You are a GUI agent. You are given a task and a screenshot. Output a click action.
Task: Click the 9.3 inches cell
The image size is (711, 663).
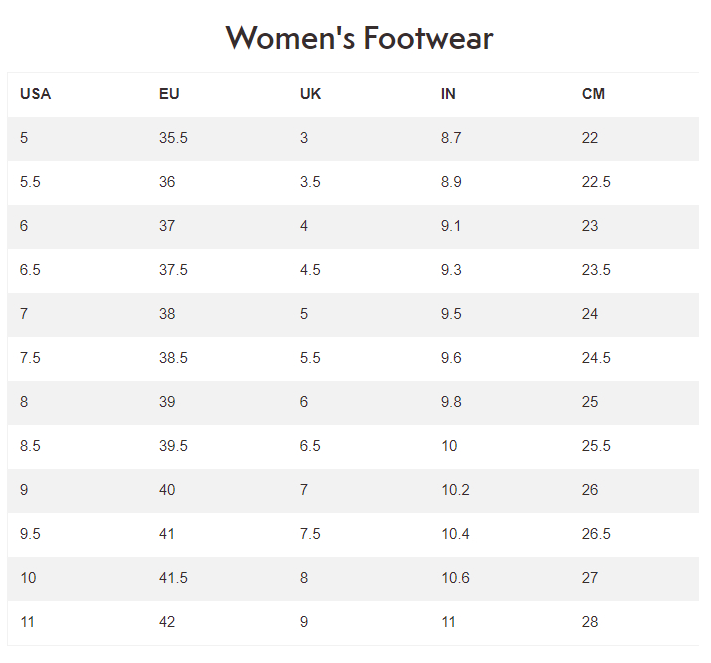[451, 270]
